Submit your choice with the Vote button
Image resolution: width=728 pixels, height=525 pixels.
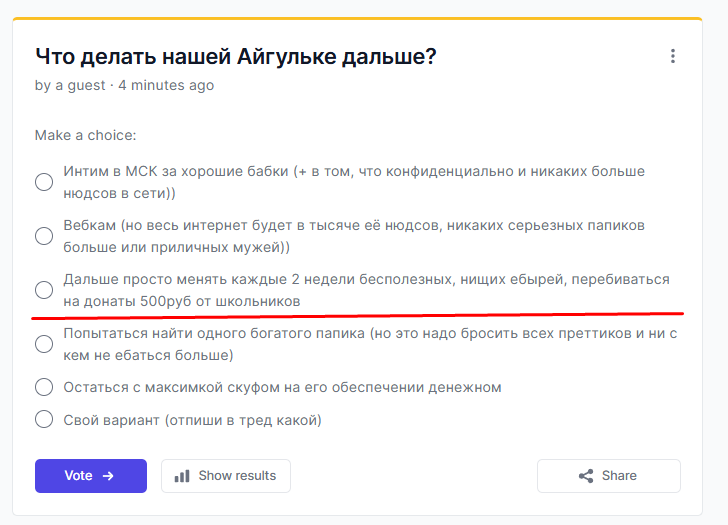coord(91,476)
